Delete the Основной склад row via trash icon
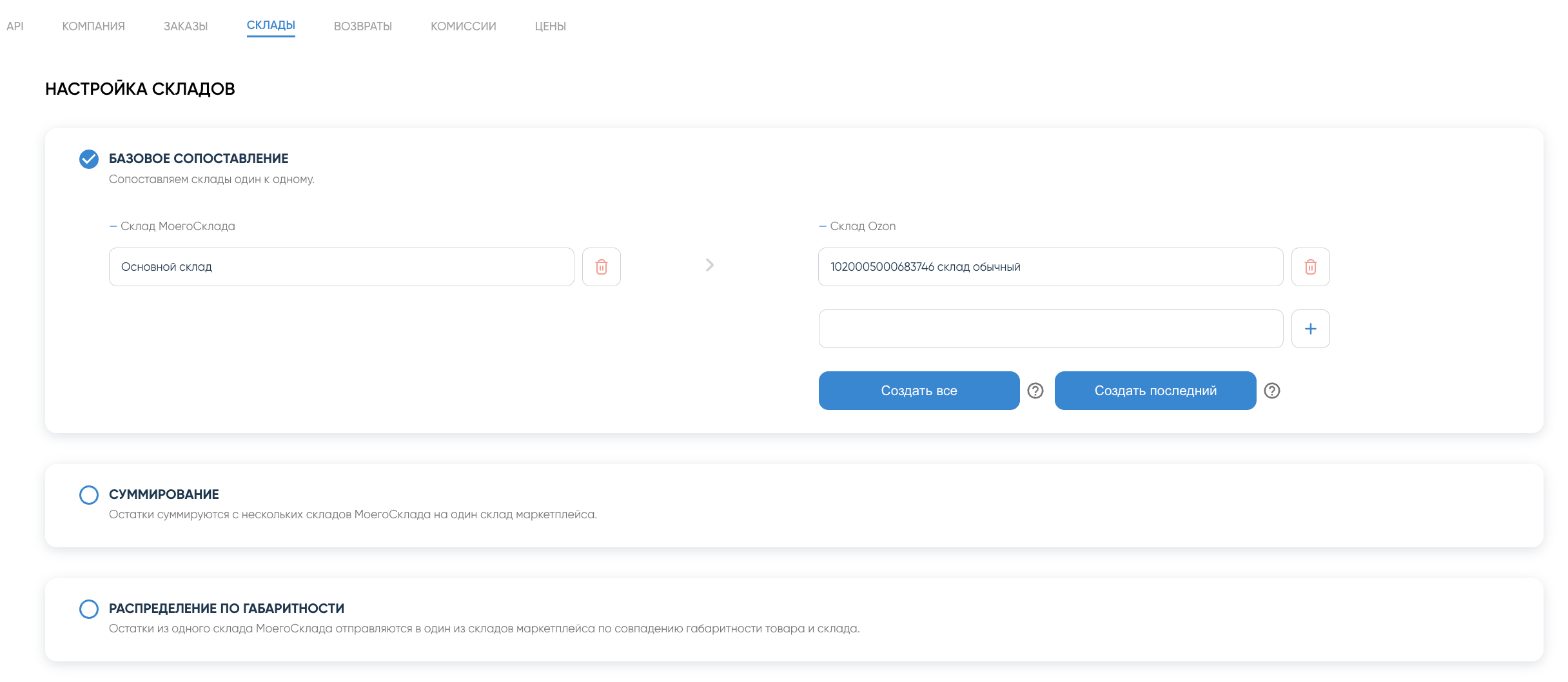Screen dimensions: 1568x682 coord(601,267)
